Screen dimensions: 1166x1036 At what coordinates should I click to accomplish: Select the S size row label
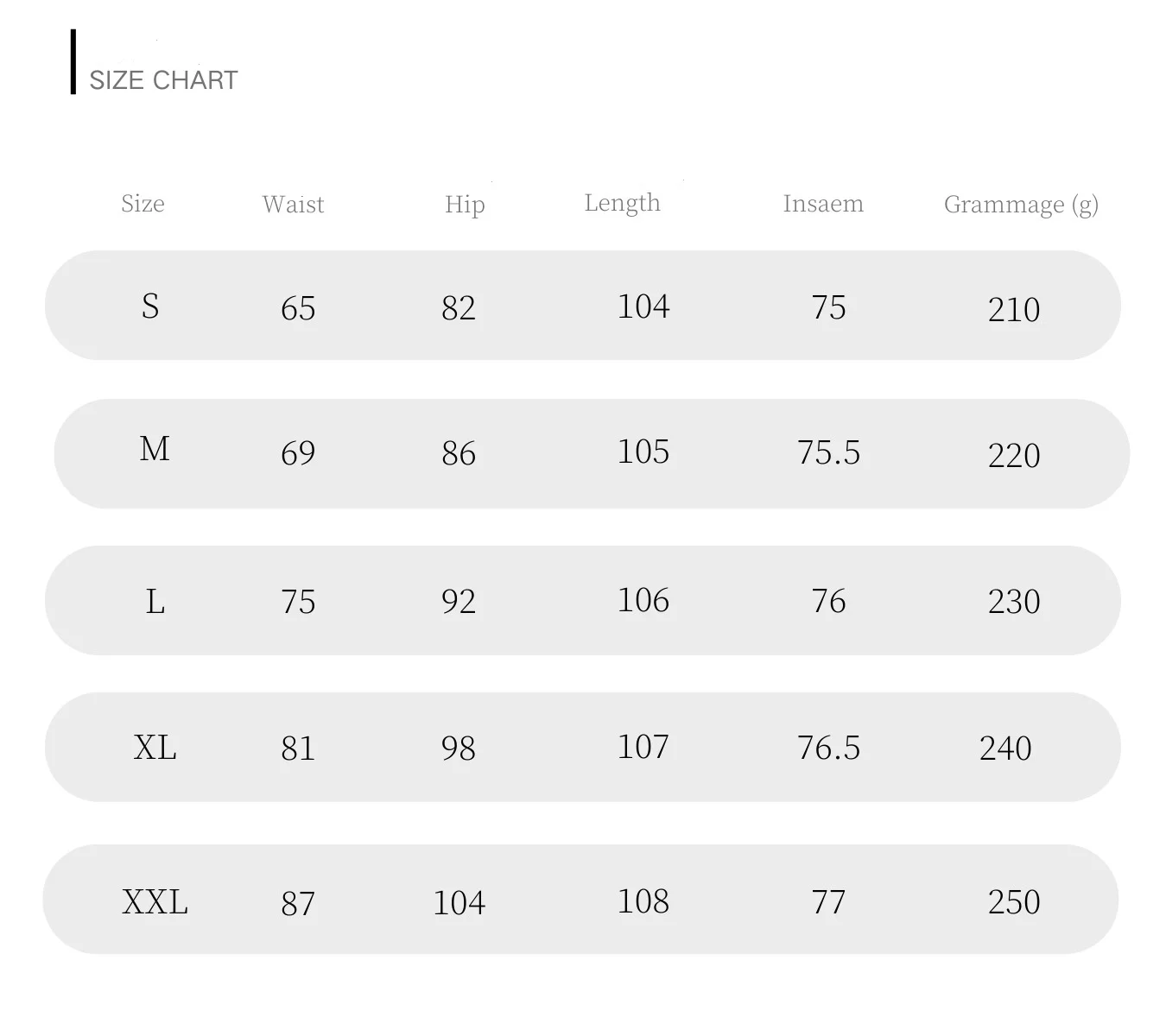(x=150, y=306)
